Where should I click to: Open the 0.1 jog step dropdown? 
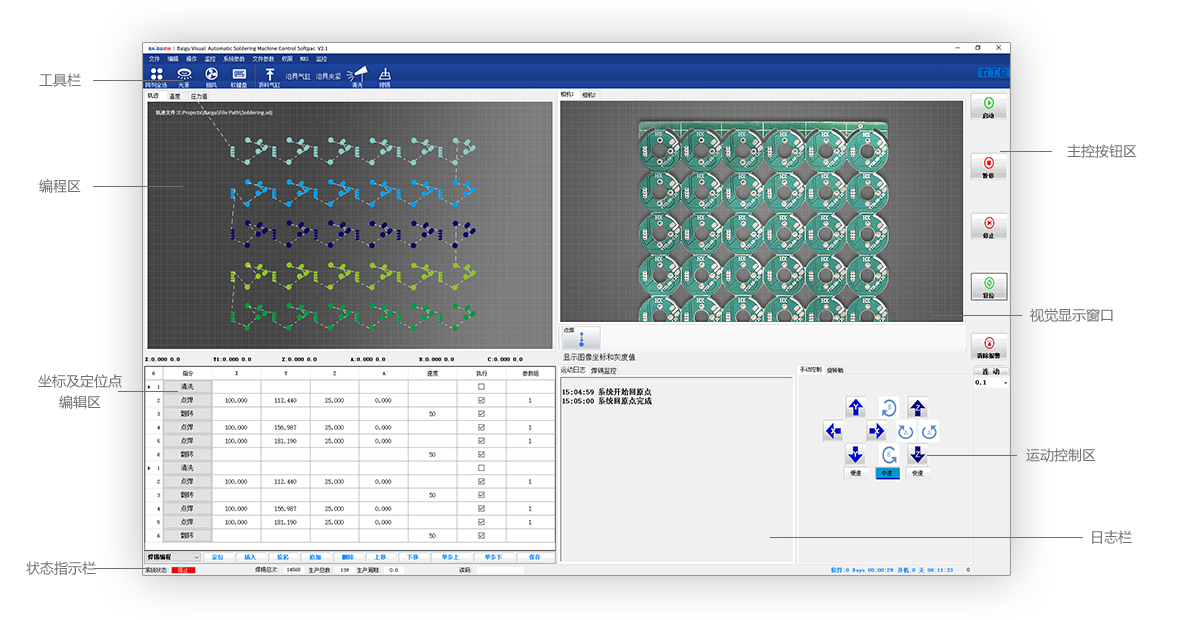coord(990,382)
